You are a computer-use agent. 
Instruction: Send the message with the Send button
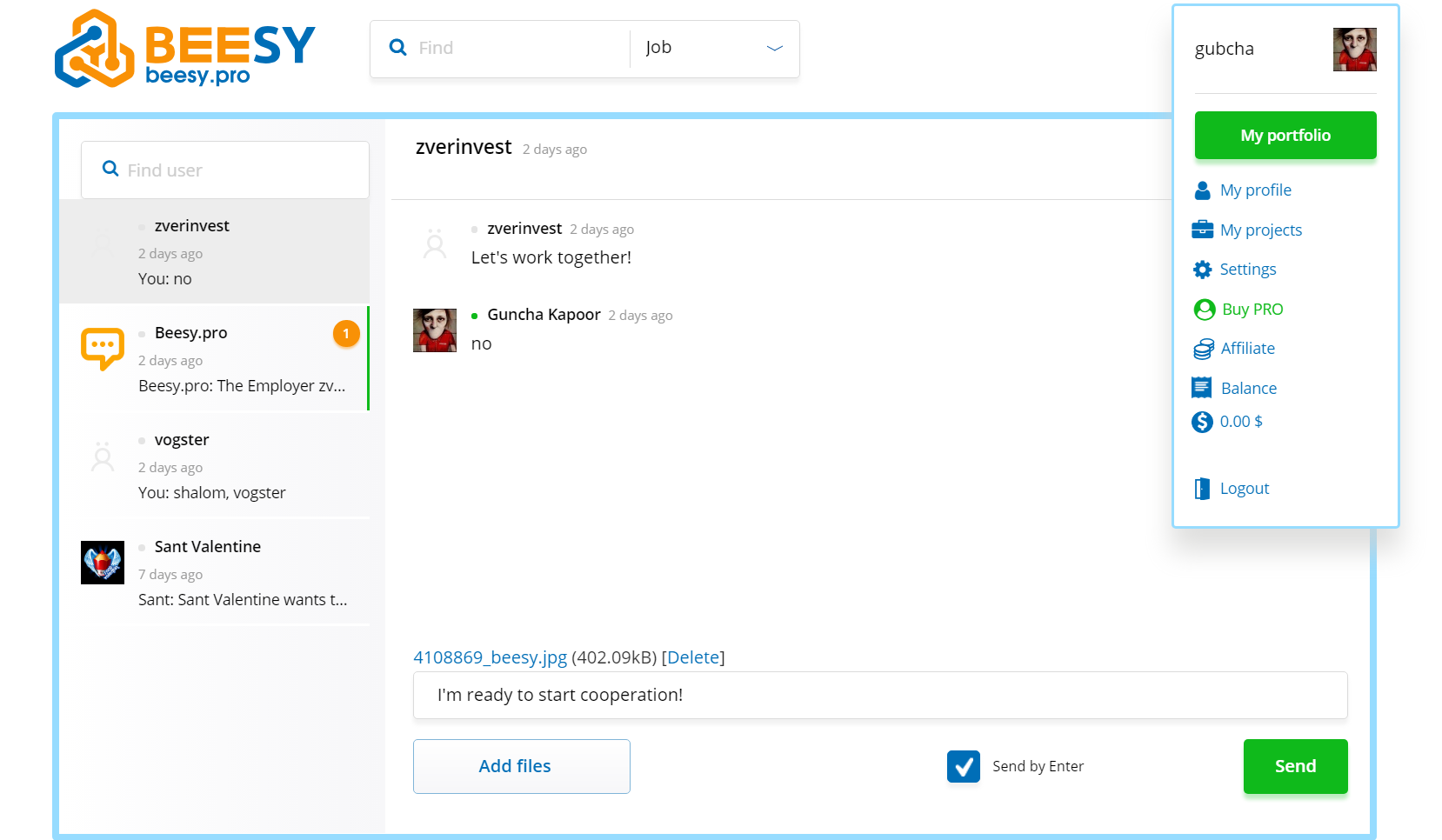pos(1296,766)
